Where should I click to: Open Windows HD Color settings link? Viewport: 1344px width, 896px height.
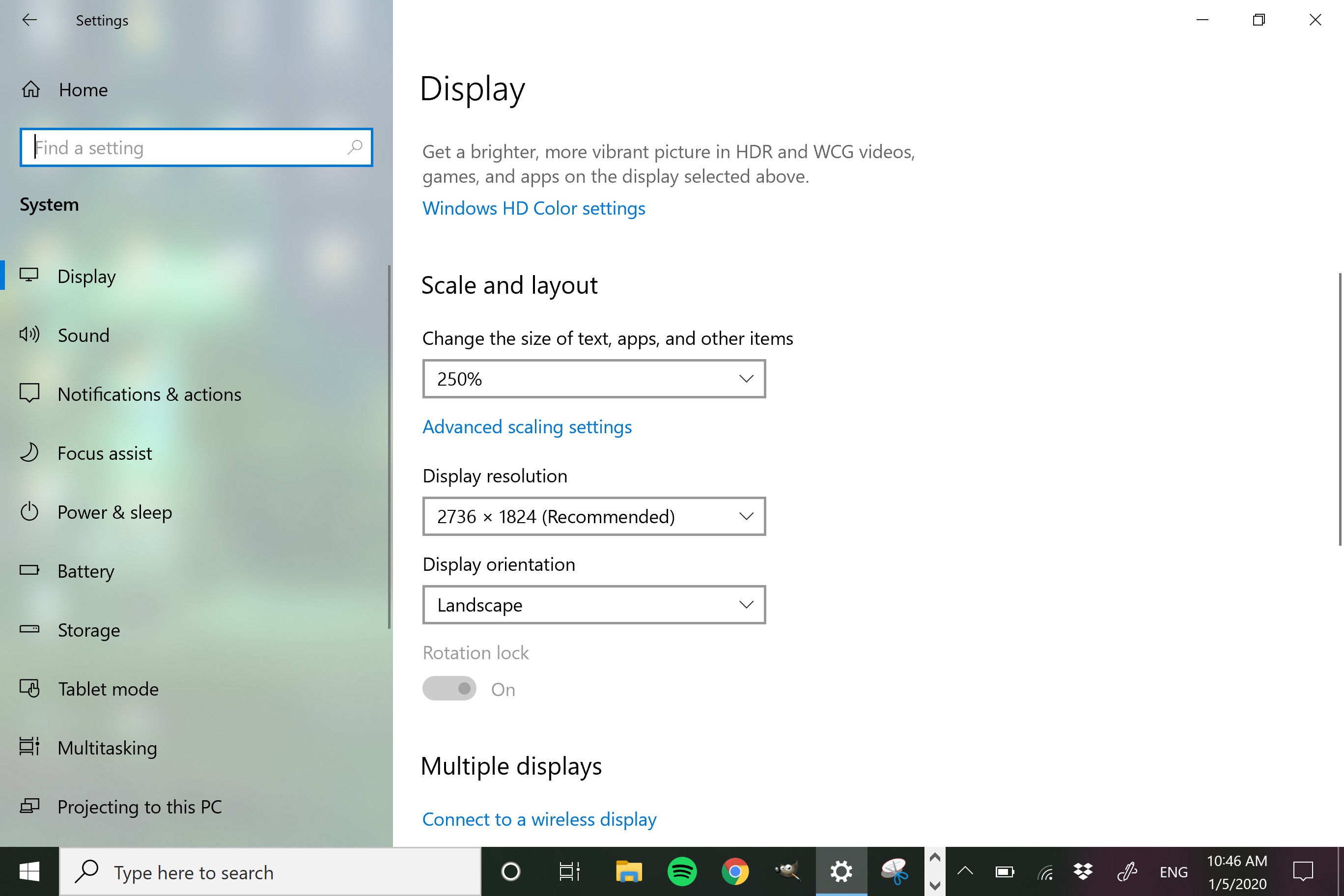point(533,208)
